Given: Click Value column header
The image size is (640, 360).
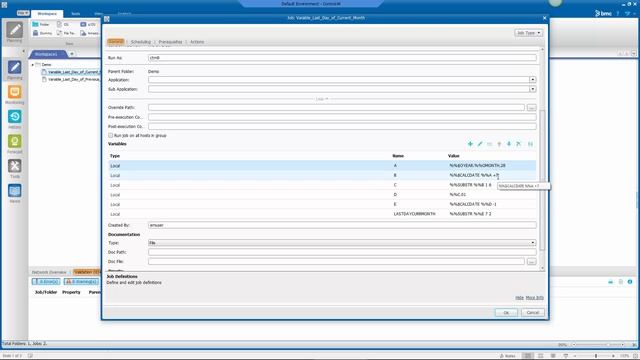Looking at the screenshot, I should coord(453,156).
